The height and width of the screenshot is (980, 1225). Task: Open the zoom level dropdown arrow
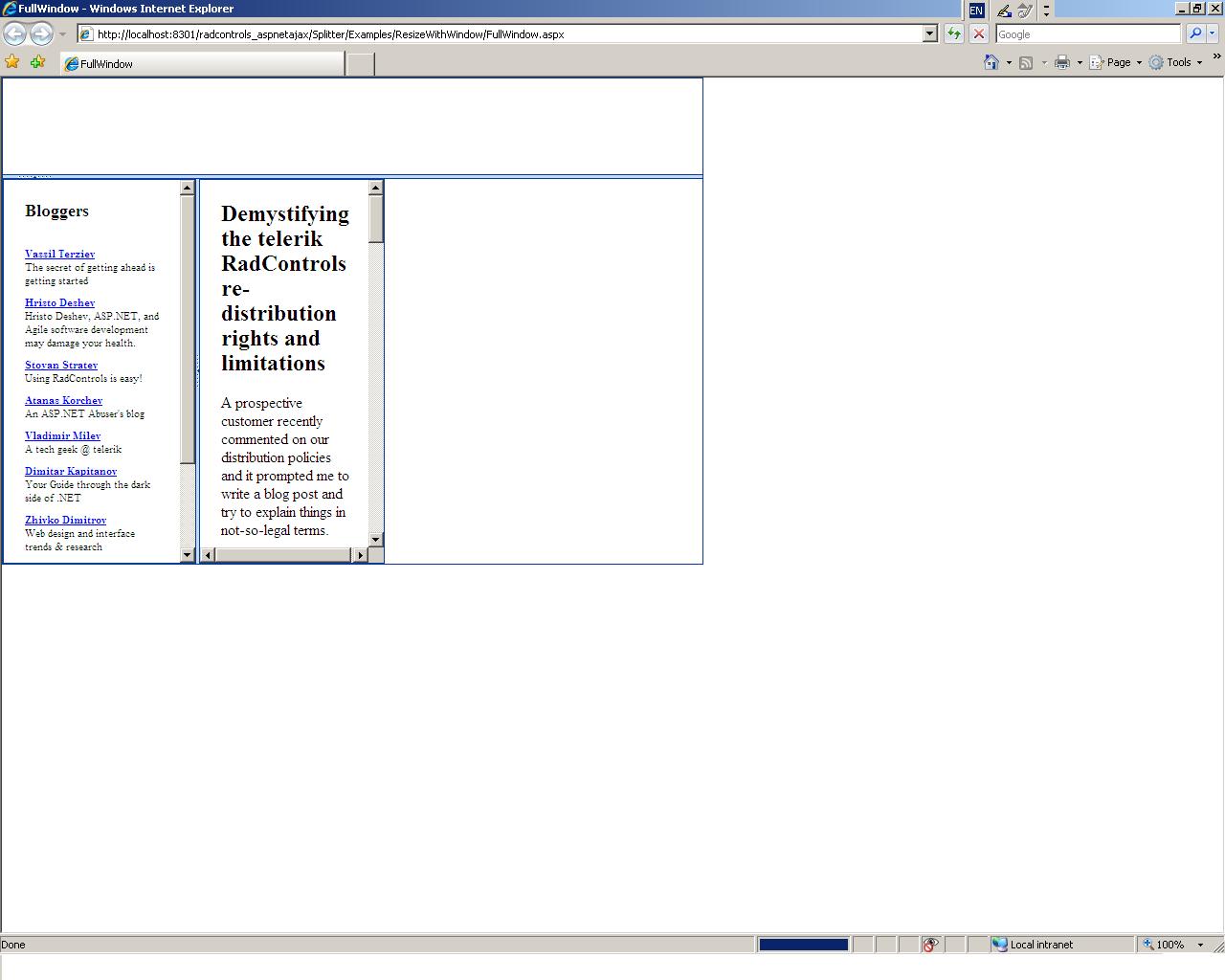(x=1200, y=945)
